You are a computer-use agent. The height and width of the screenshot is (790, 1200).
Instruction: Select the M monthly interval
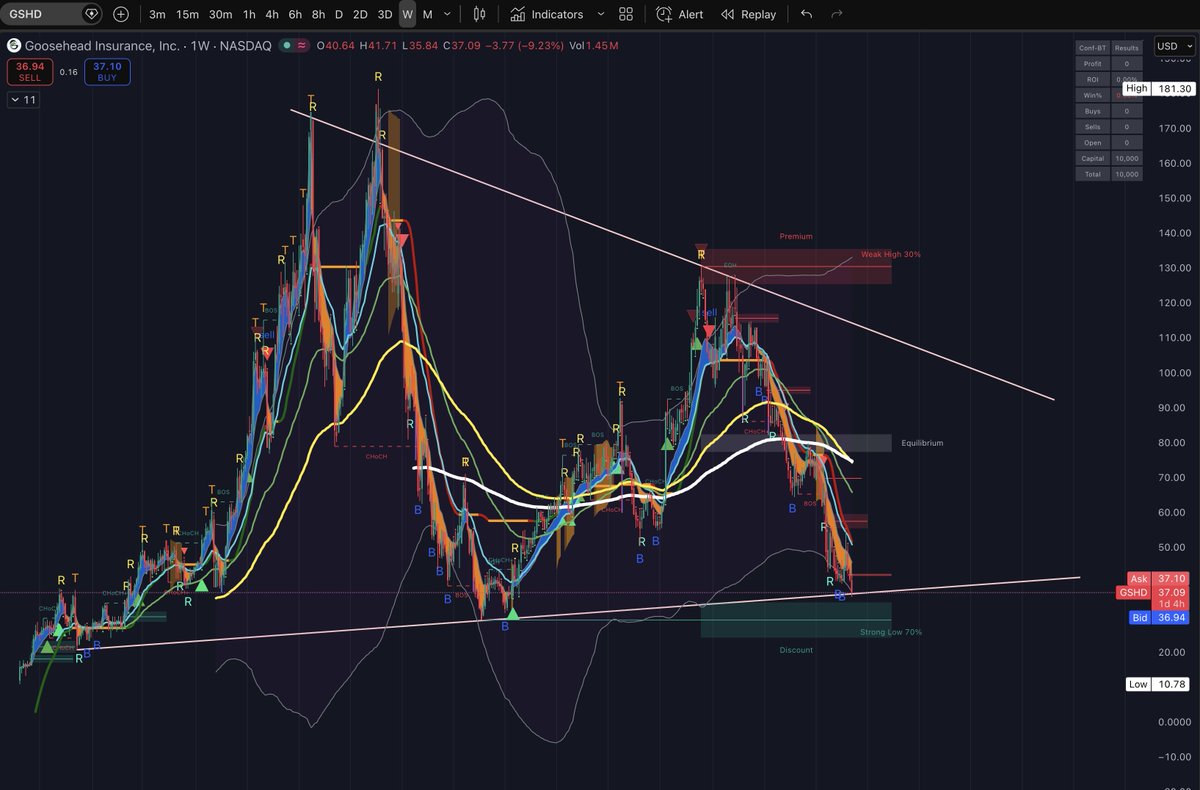(x=427, y=14)
